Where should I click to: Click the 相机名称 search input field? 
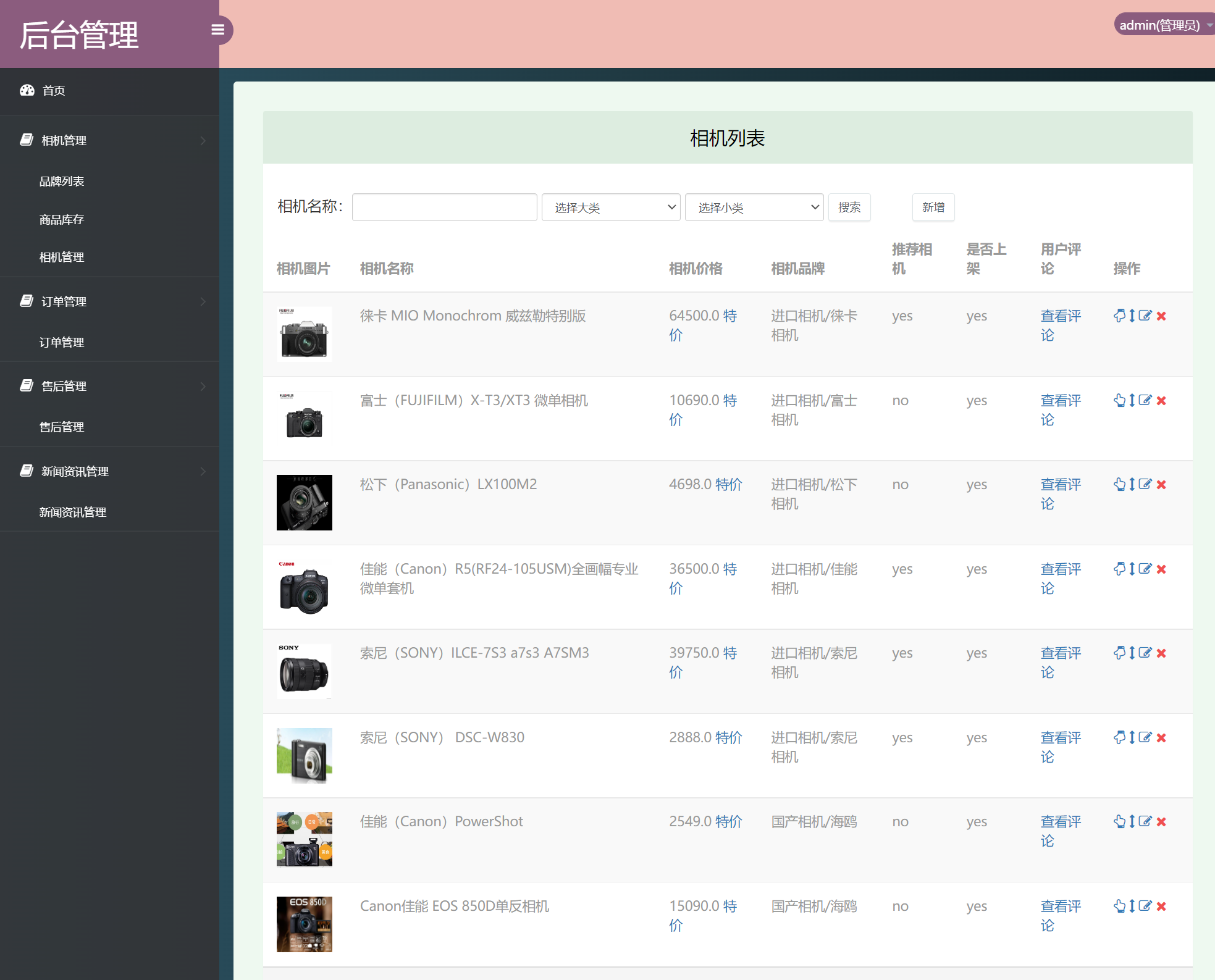click(x=444, y=207)
